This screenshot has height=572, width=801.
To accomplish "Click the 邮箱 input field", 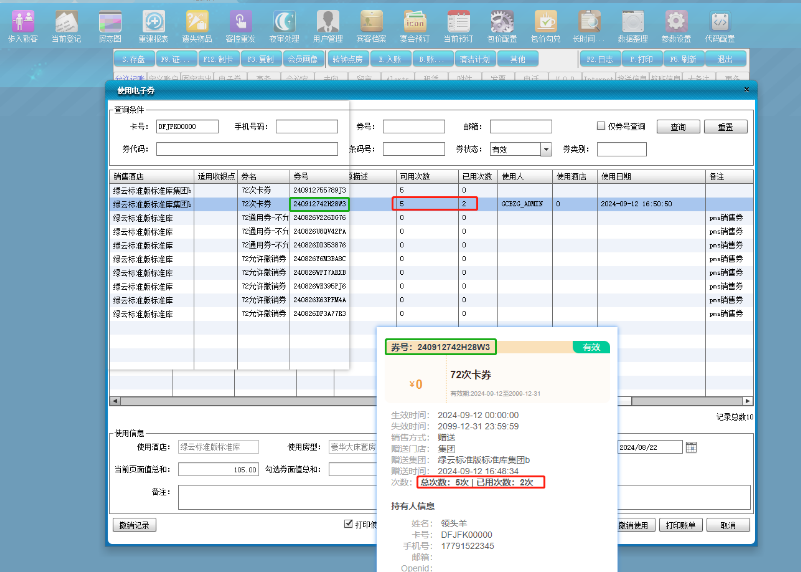I will (521, 126).
